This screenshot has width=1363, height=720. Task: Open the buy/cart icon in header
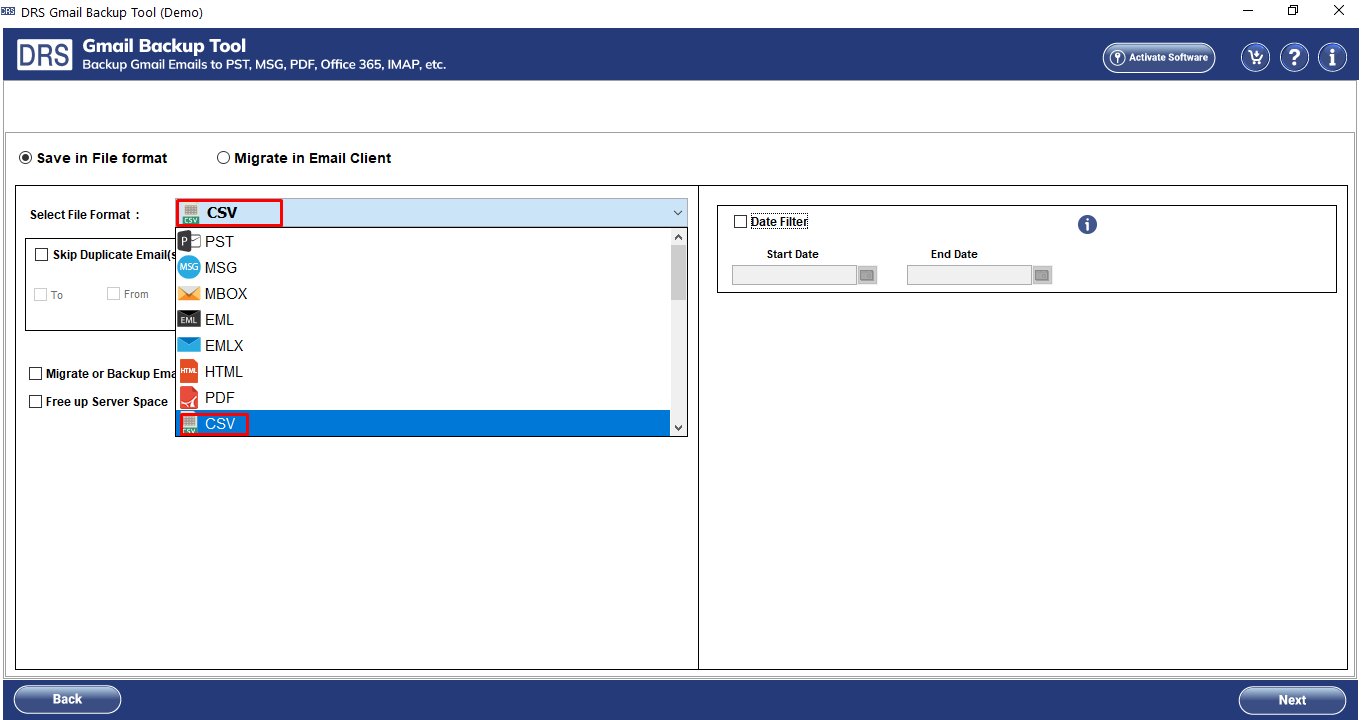pos(1255,57)
